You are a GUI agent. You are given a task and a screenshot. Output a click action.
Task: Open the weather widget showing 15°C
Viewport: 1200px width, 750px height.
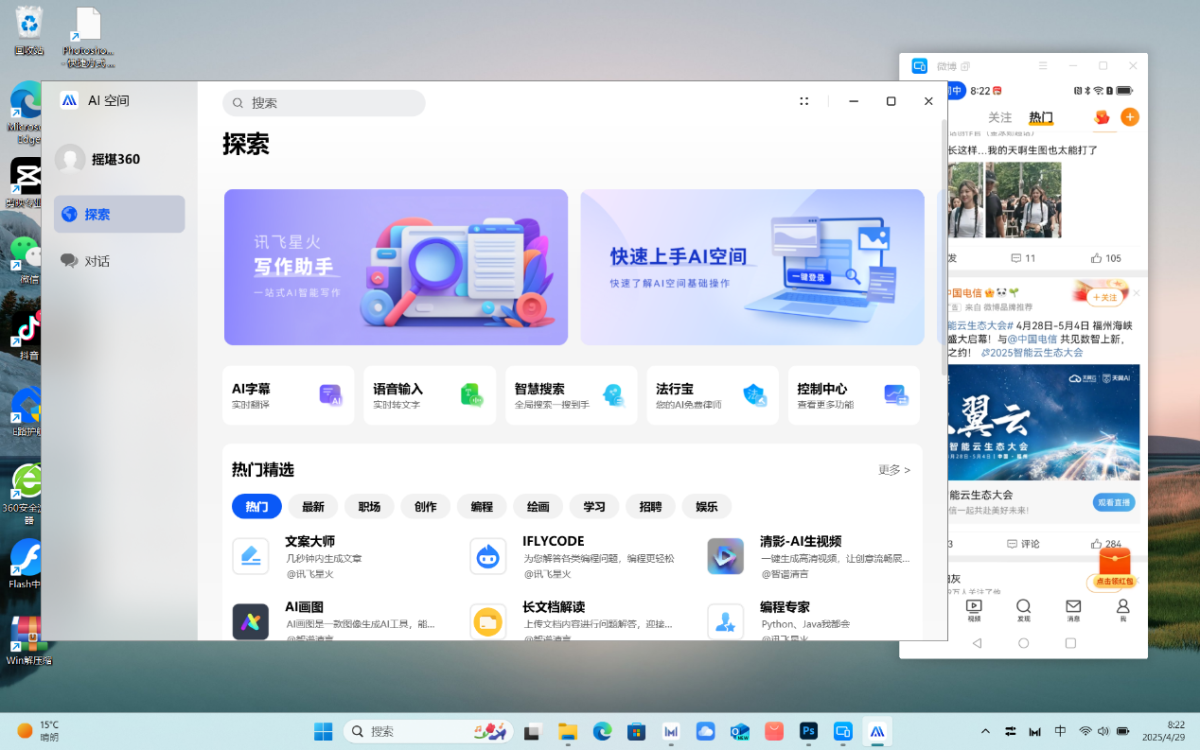pos(38,731)
